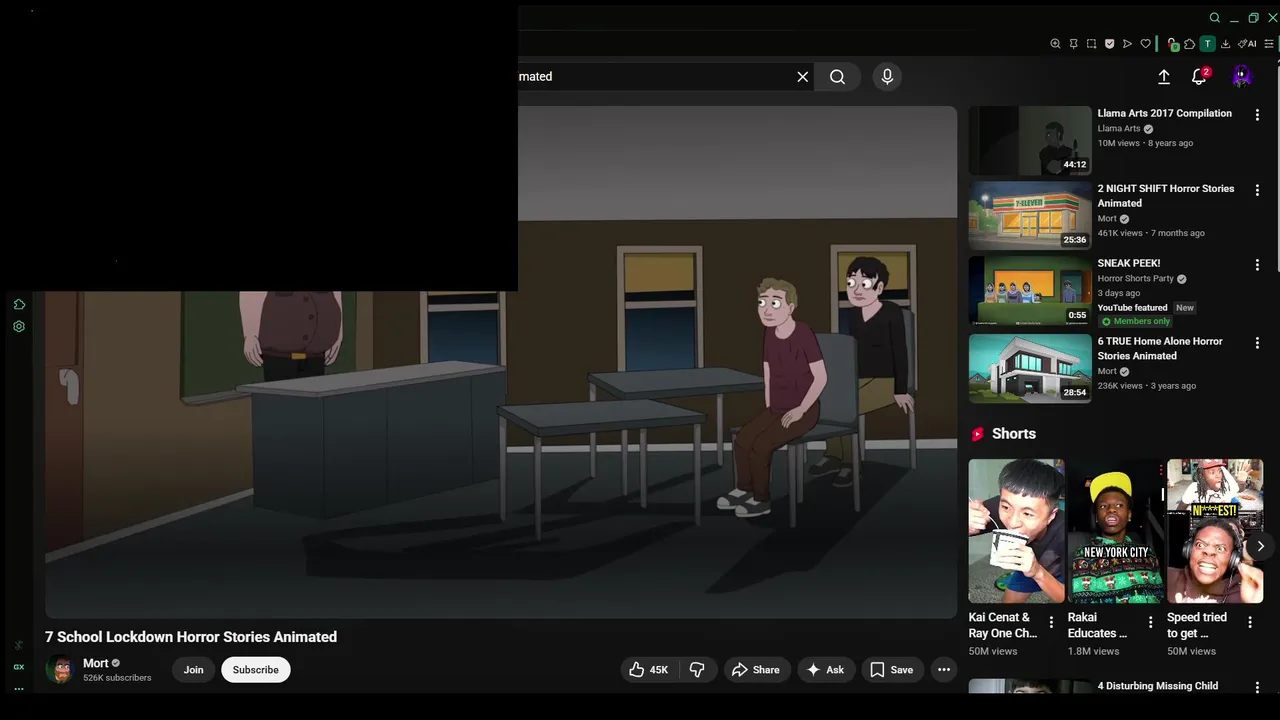Screen dimensions: 1280x720
Task: Open extensions cube icon in toolbar
Action: tap(1189, 44)
